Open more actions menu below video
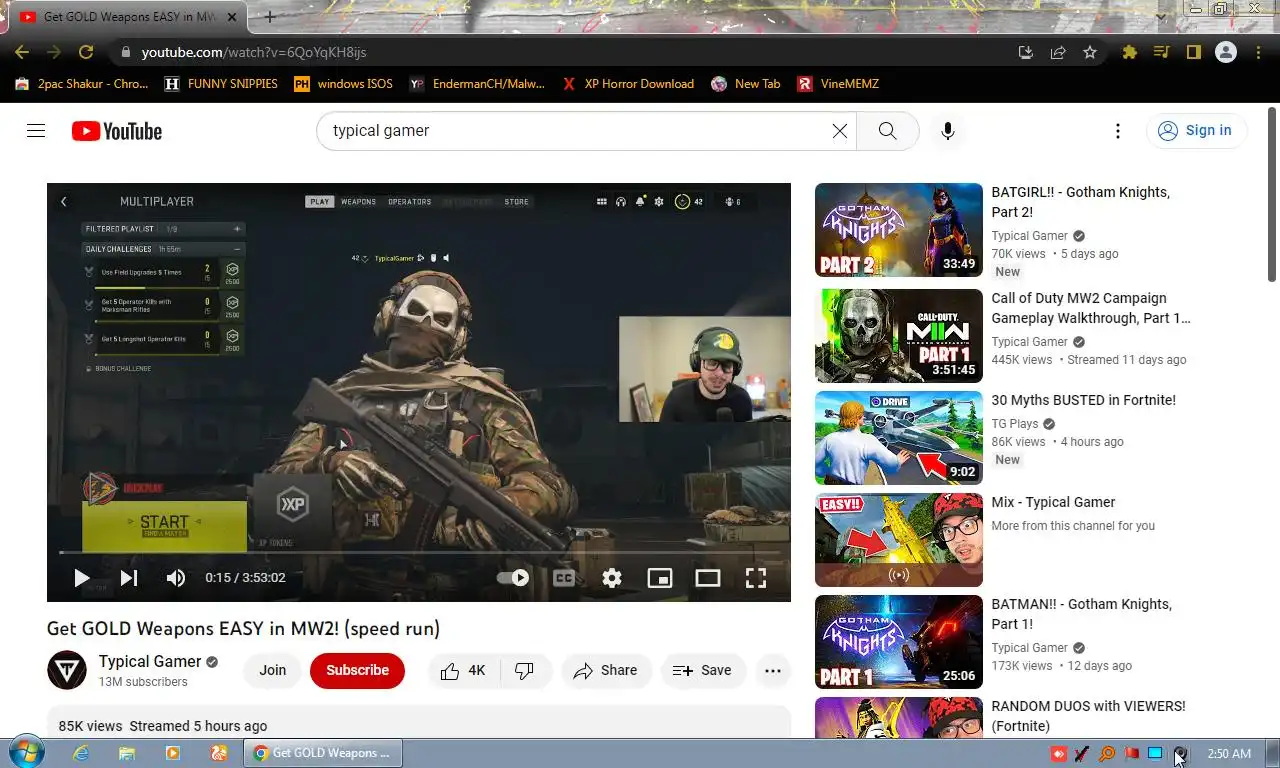This screenshot has width=1280, height=768. point(773,671)
